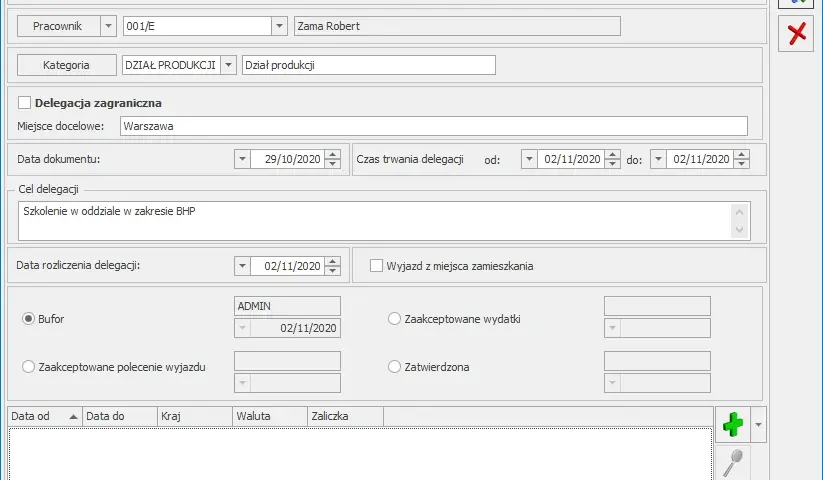Enable Wyjazd z miejsca zamieszkania checkbox

point(376,265)
